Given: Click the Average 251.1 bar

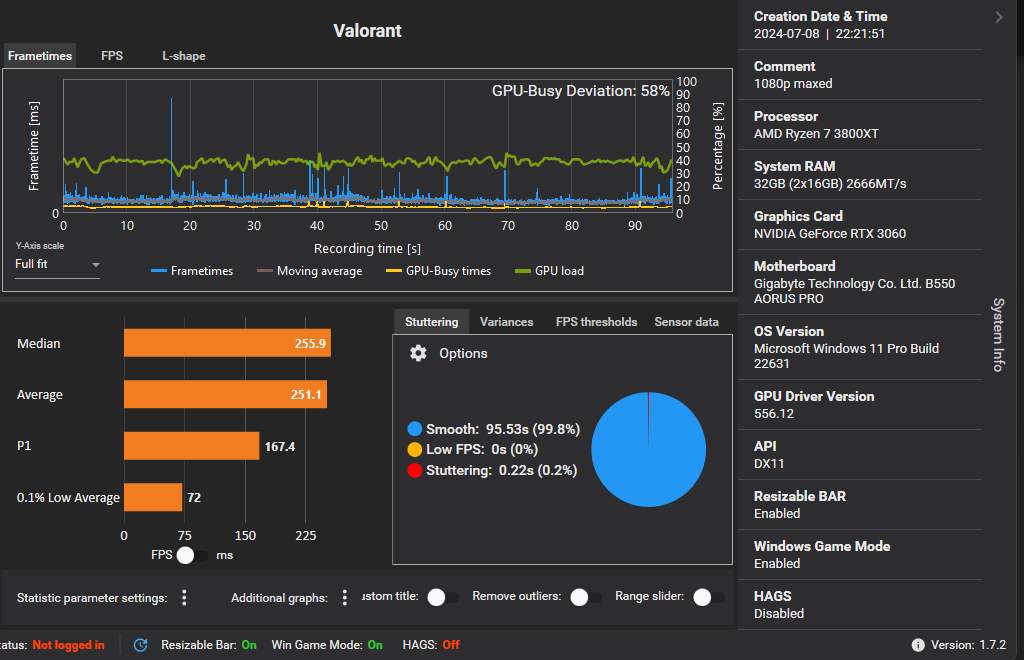Looking at the screenshot, I should [x=225, y=394].
